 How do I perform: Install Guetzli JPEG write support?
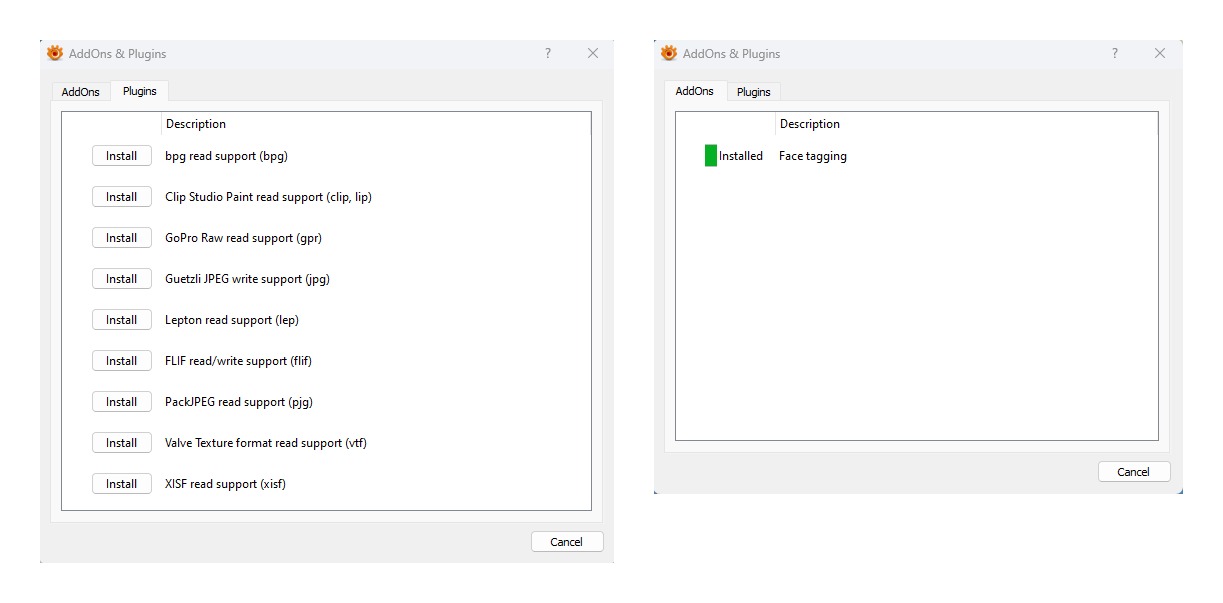(122, 279)
